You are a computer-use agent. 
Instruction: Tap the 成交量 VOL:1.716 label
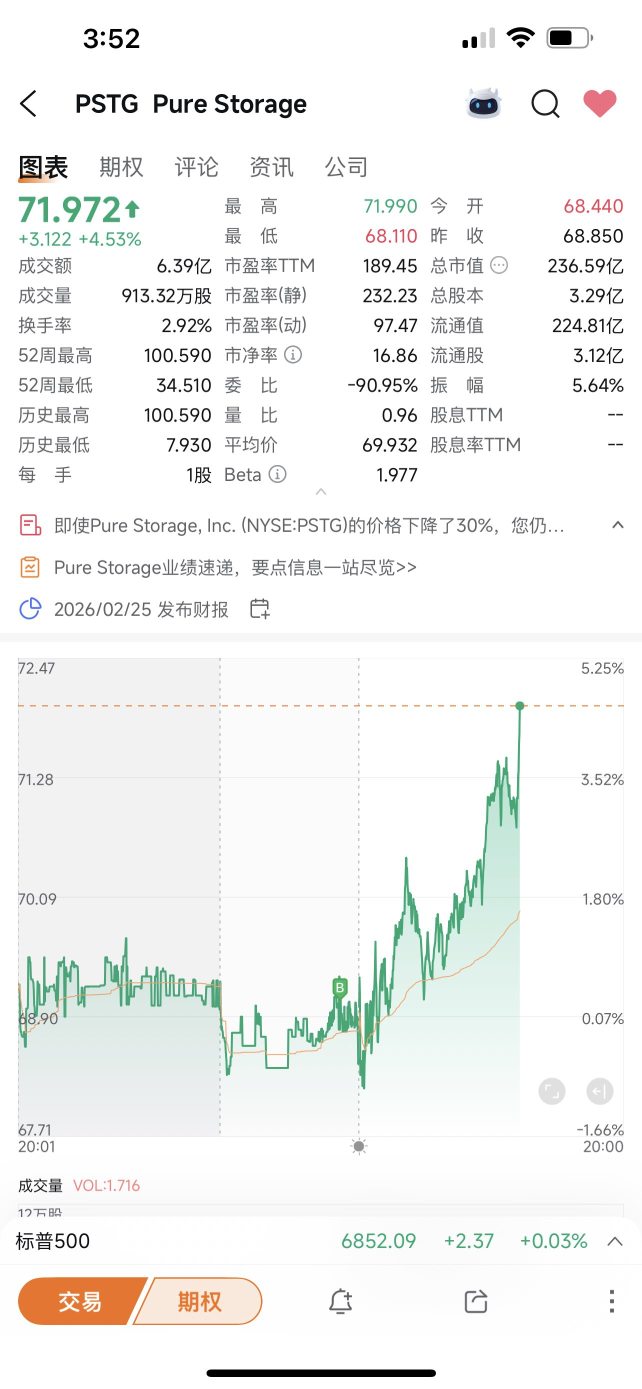tap(79, 1185)
